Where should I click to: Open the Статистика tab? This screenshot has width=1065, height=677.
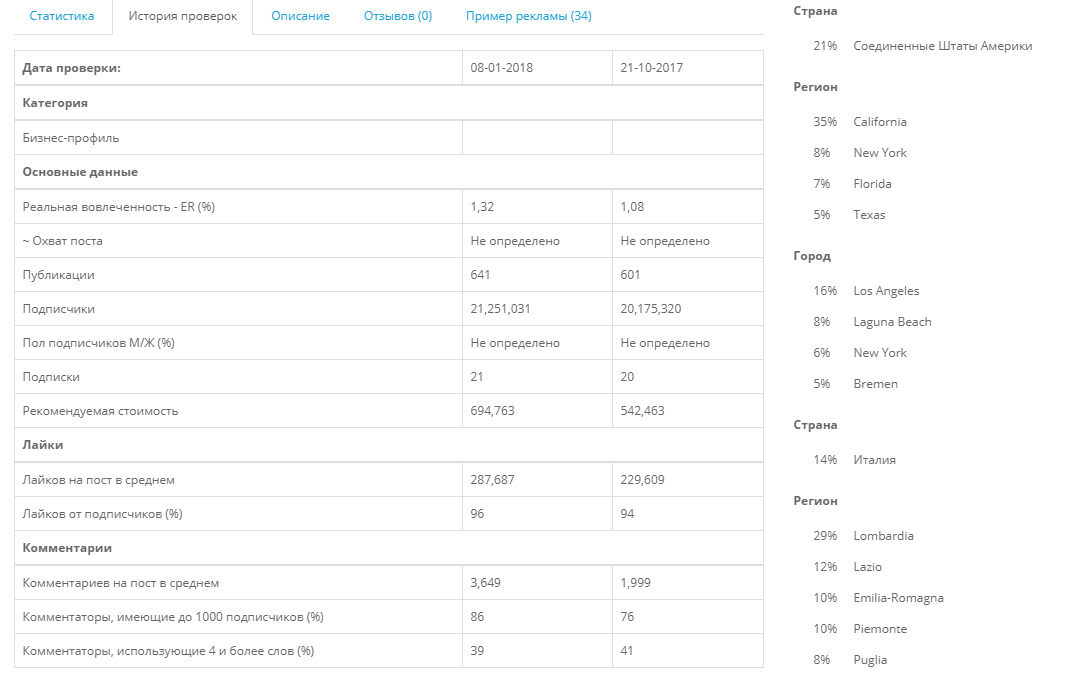click(62, 16)
